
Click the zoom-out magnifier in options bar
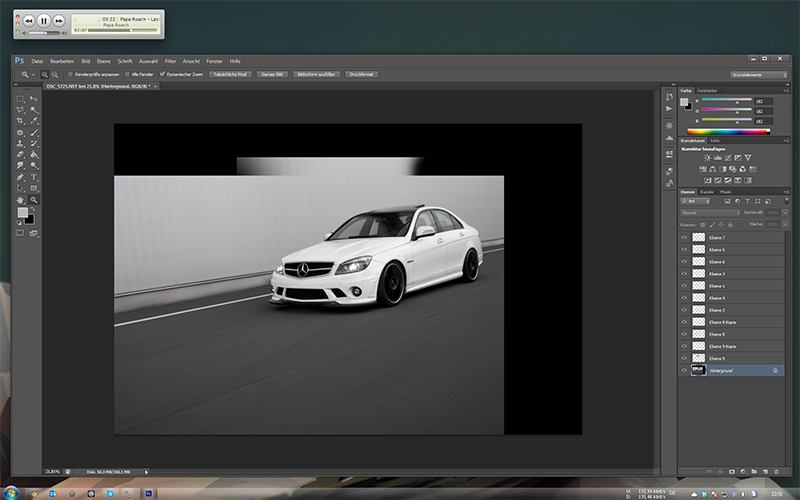[55, 74]
